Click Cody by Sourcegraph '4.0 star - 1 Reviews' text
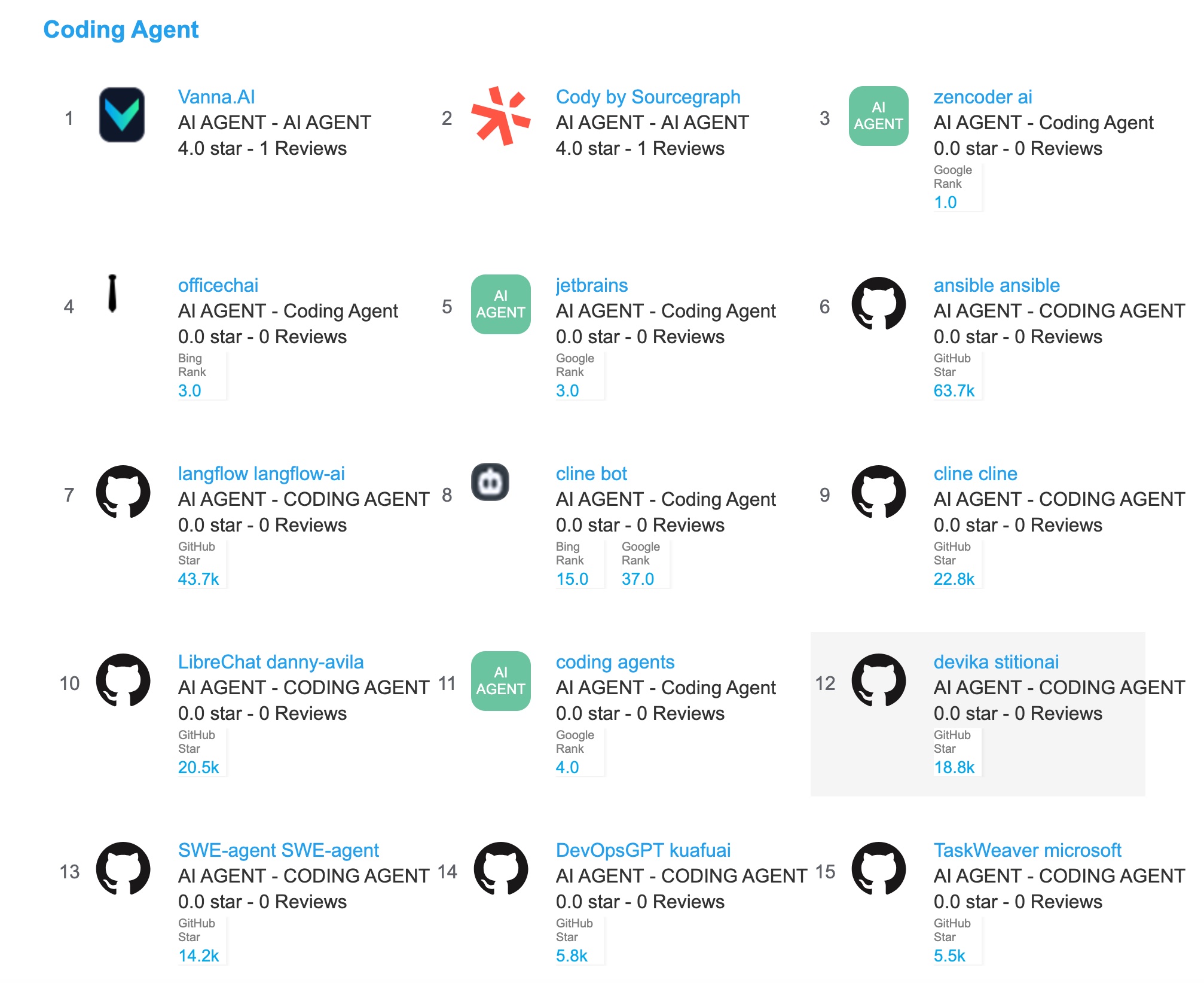1204x983 pixels. point(640,148)
